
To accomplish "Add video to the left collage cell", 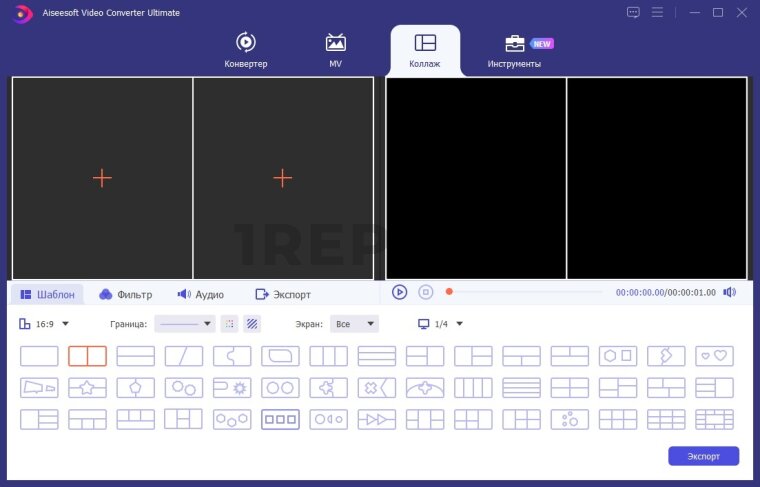I will 102,178.
